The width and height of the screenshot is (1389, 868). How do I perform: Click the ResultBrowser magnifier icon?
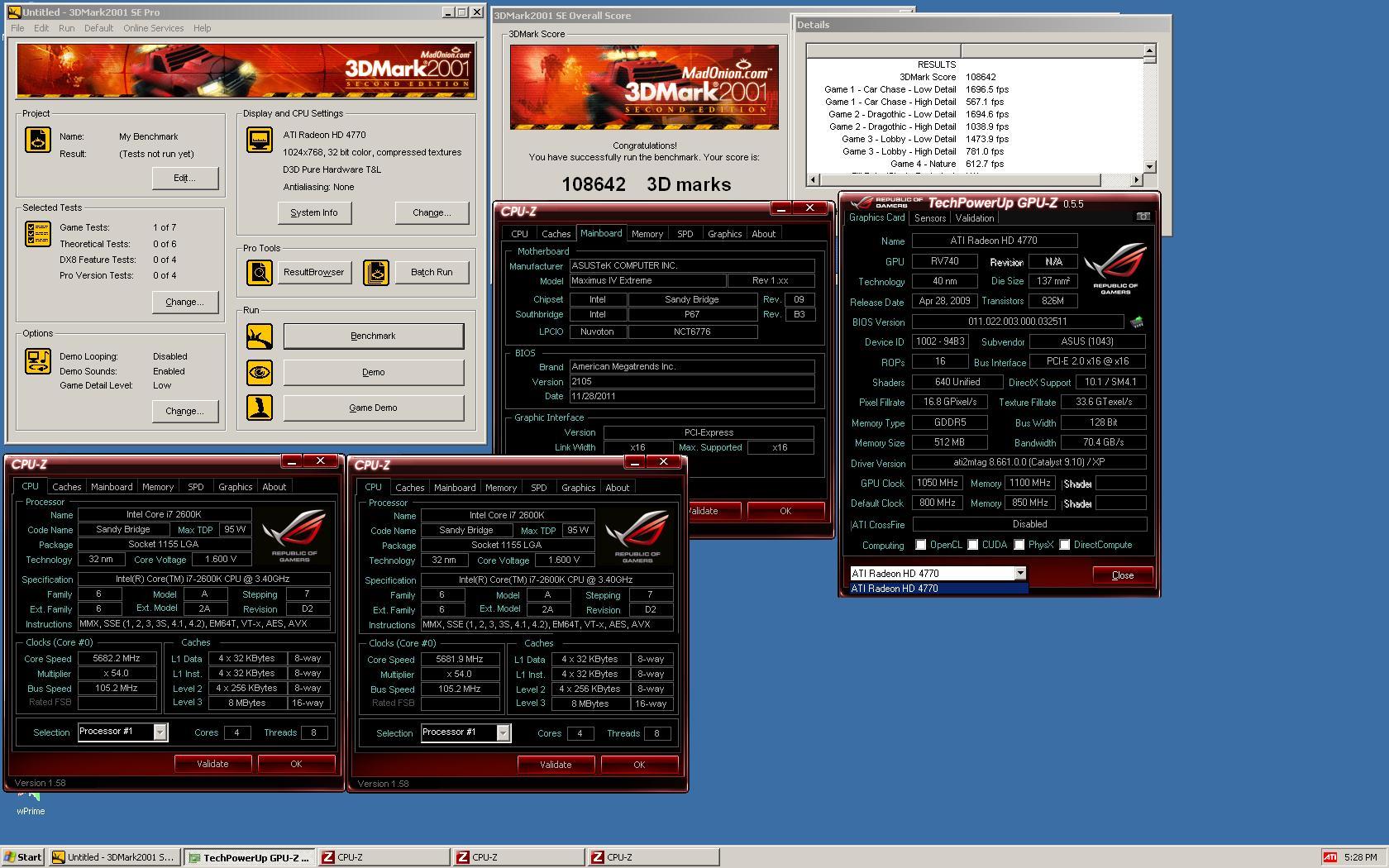[x=260, y=272]
